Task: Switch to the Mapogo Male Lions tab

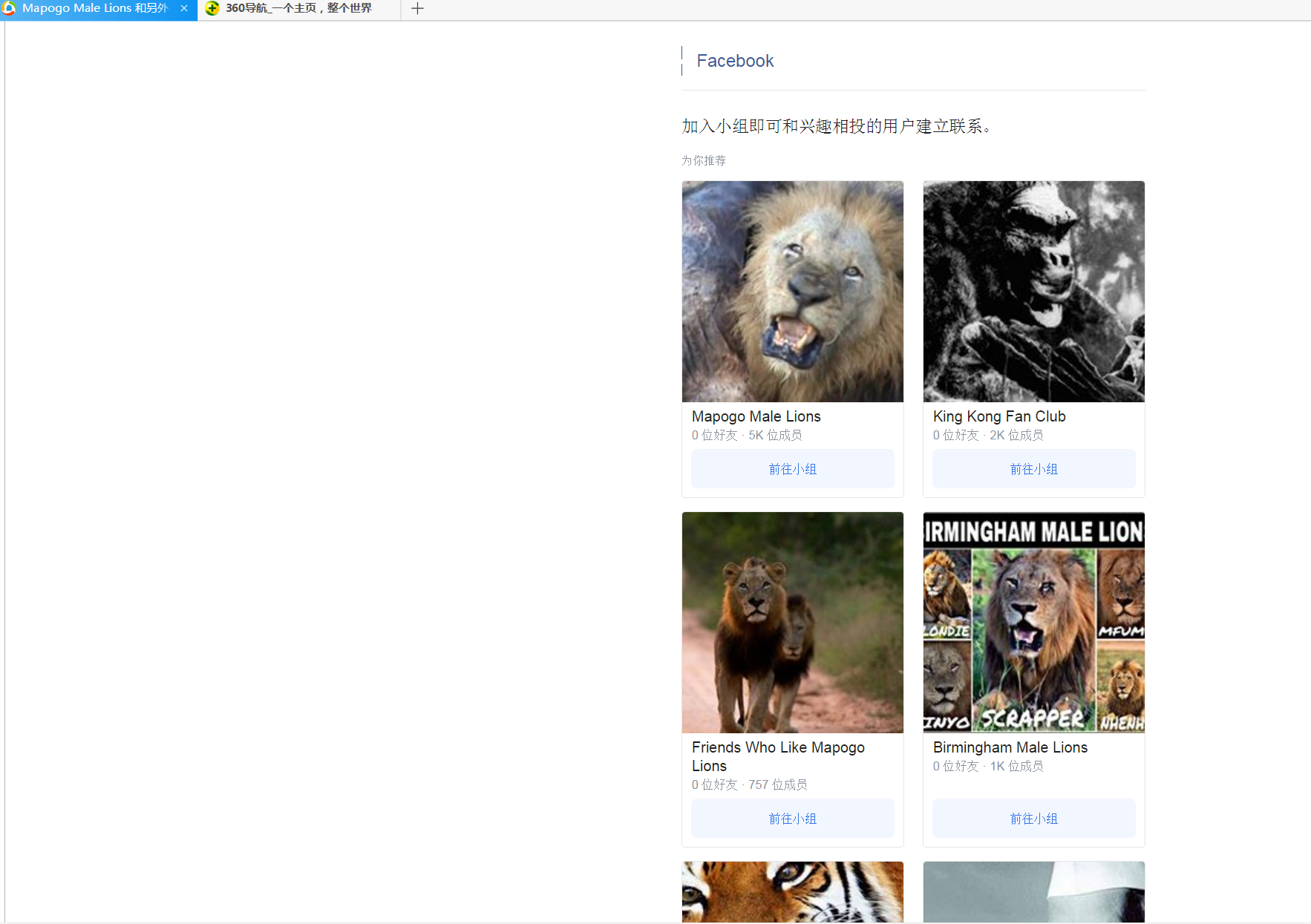Action: 98,9
